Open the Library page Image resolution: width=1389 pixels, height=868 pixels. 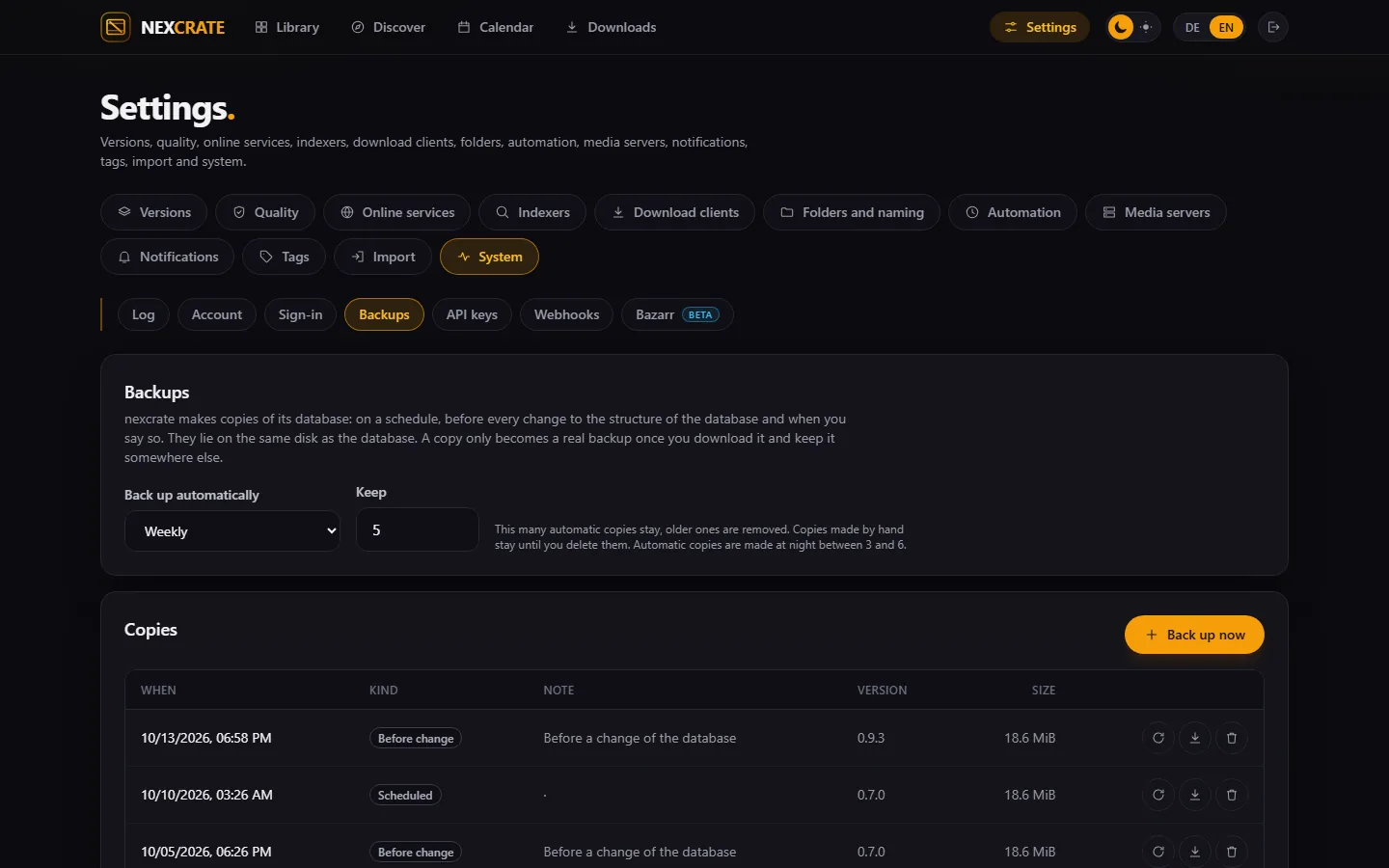pyautogui.click(x=287, y=27)
